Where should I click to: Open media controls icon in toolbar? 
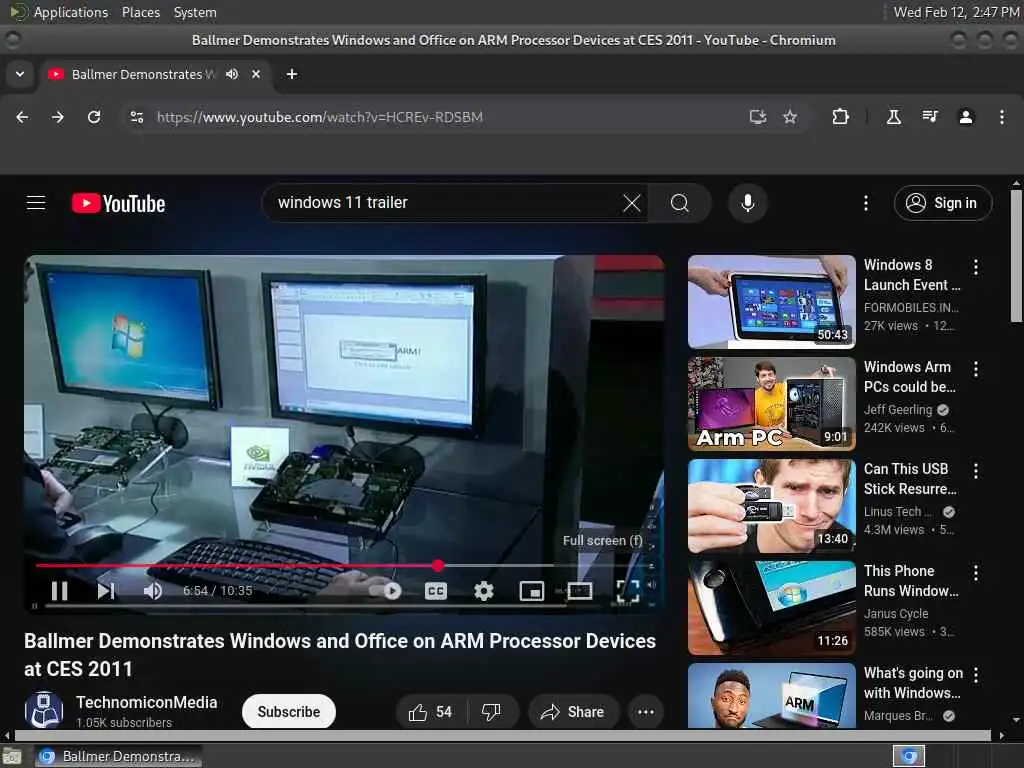pyautogui.click(x=930, y=117)
